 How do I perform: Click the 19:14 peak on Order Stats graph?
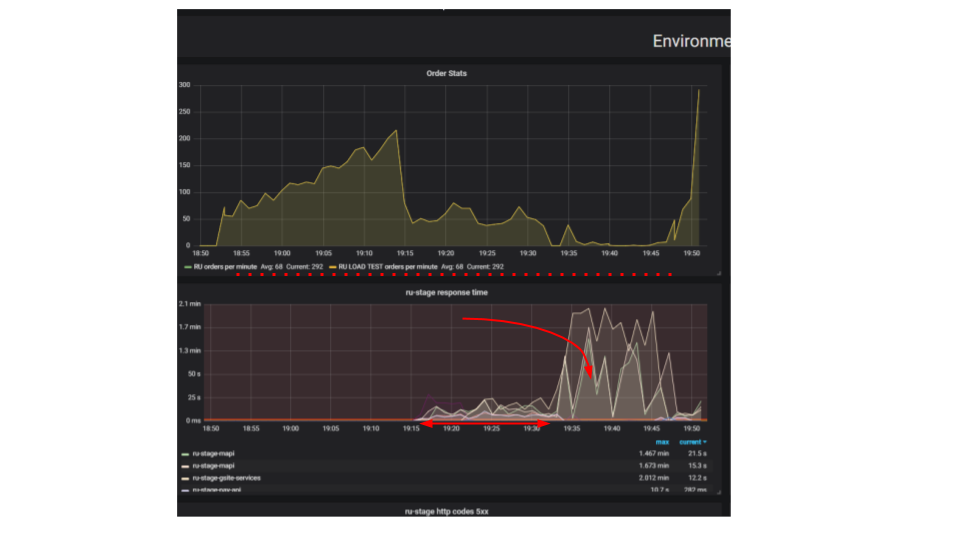tap(396, 130)
